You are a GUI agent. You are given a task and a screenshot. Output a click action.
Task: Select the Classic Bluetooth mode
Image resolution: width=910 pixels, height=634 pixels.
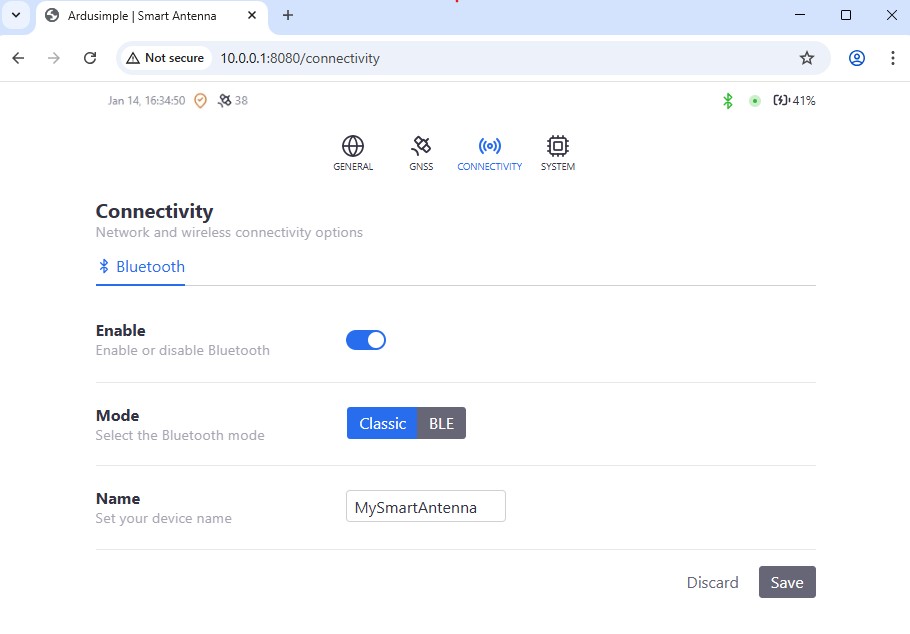[382, 423]
